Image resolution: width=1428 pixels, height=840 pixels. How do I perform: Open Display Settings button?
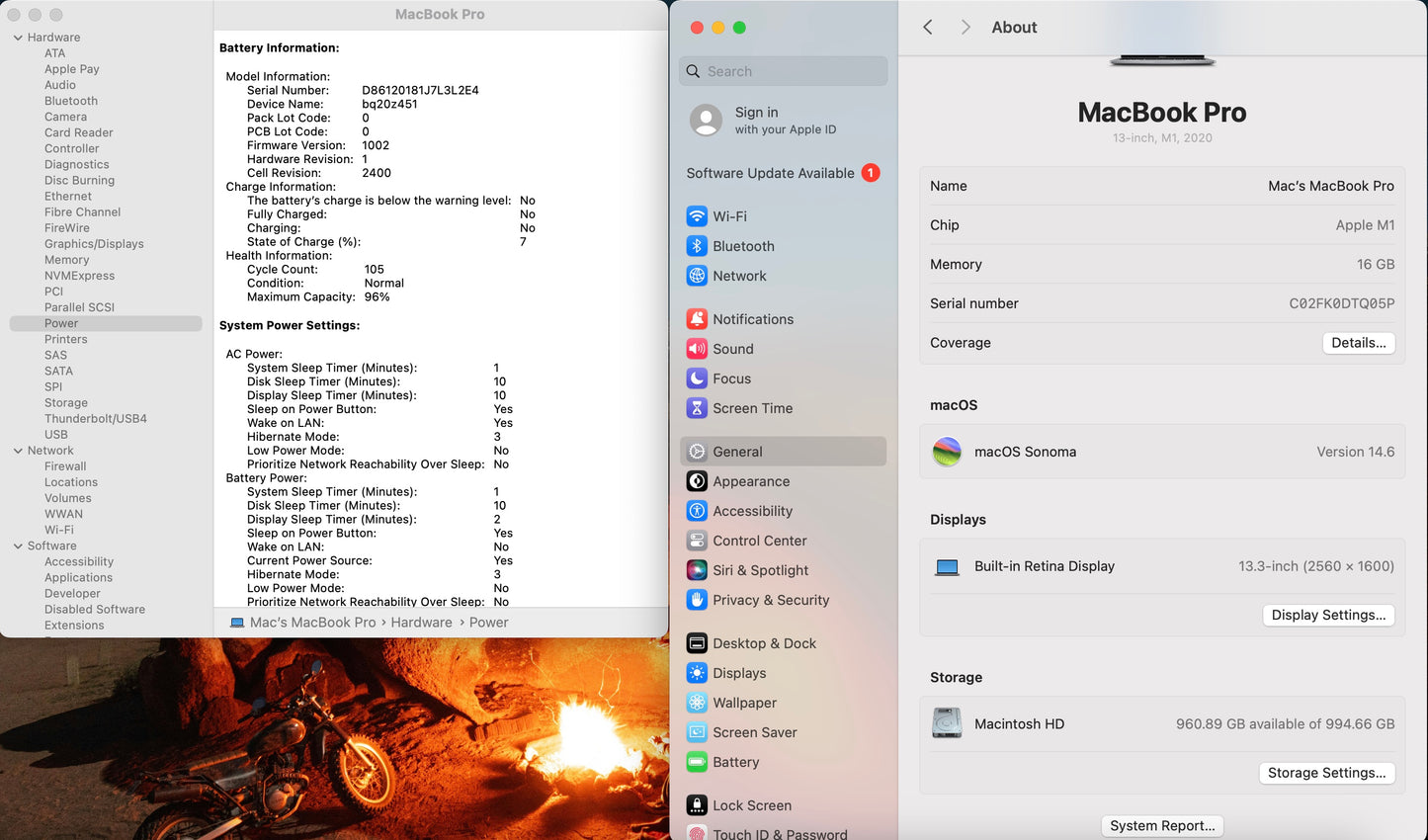tap(1327, 615)
